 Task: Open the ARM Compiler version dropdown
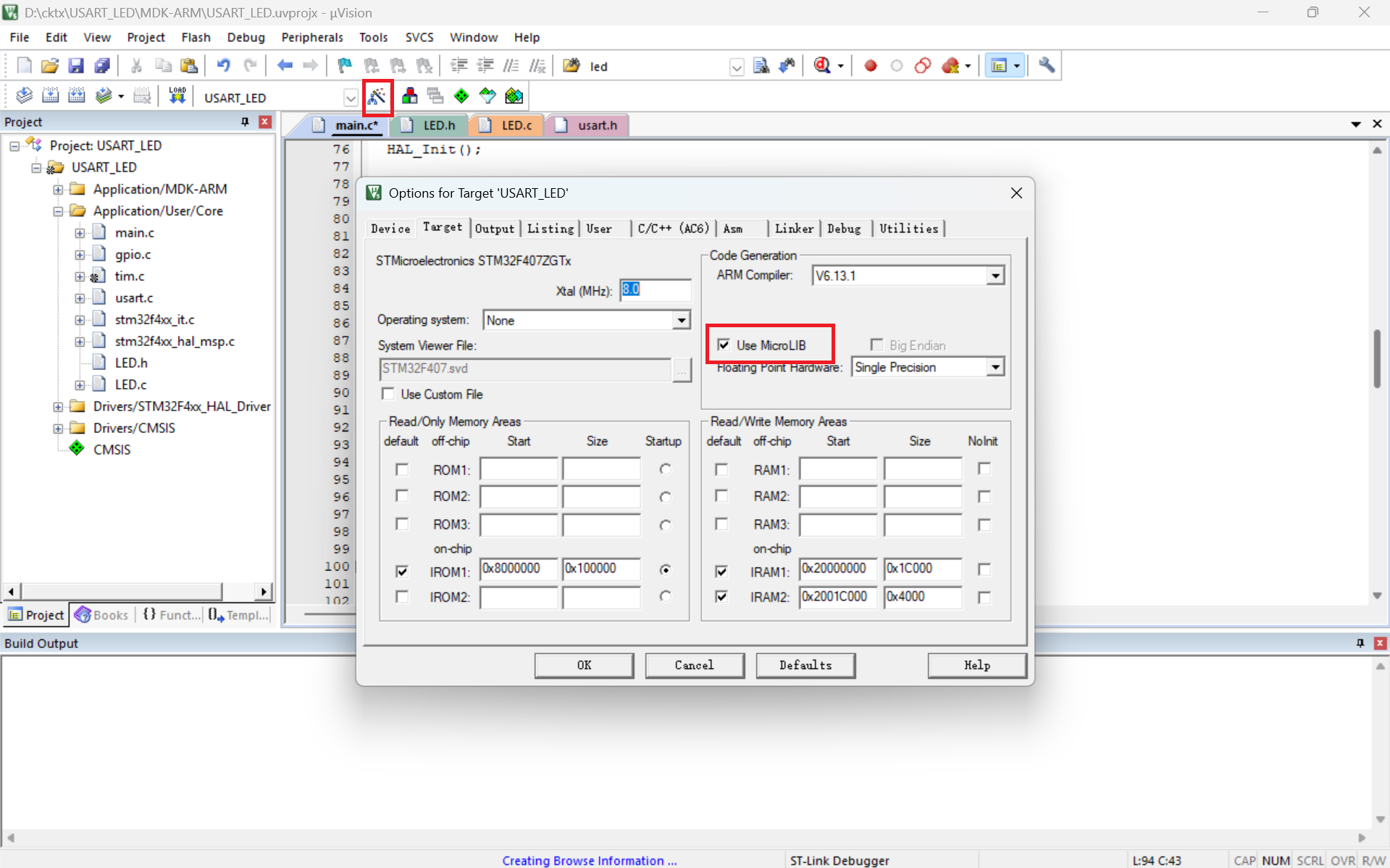[x=995, y=276]
